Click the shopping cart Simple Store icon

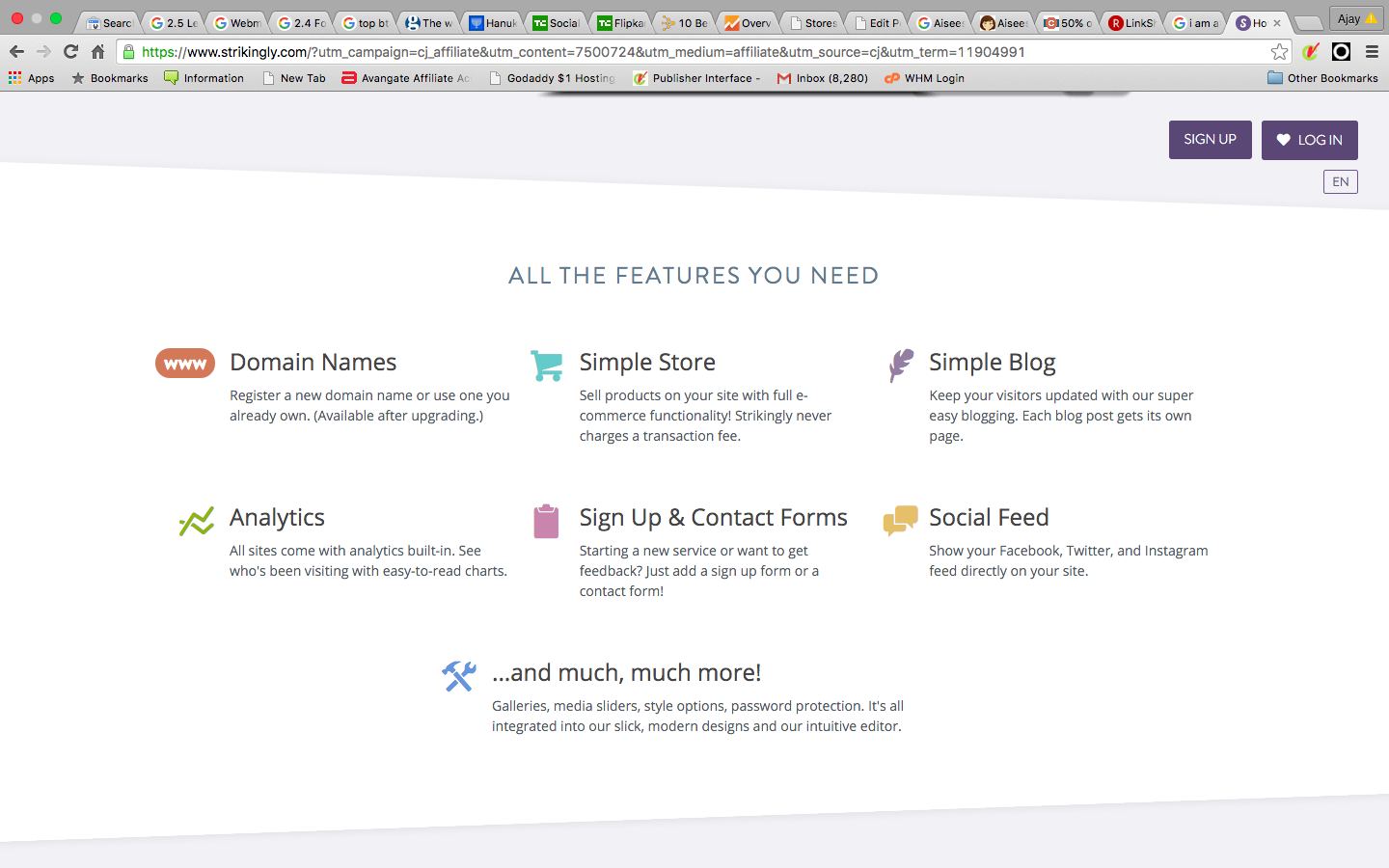pyautogui.click(x=546, y=366)
